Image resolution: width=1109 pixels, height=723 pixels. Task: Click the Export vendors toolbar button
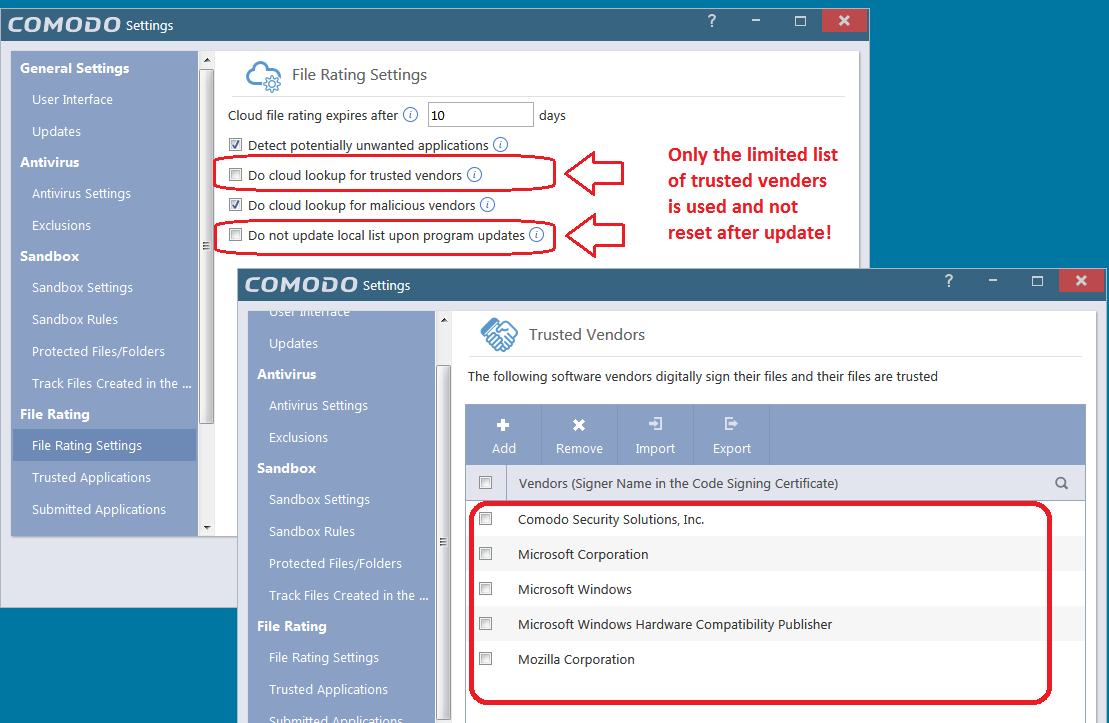(731, 435)
